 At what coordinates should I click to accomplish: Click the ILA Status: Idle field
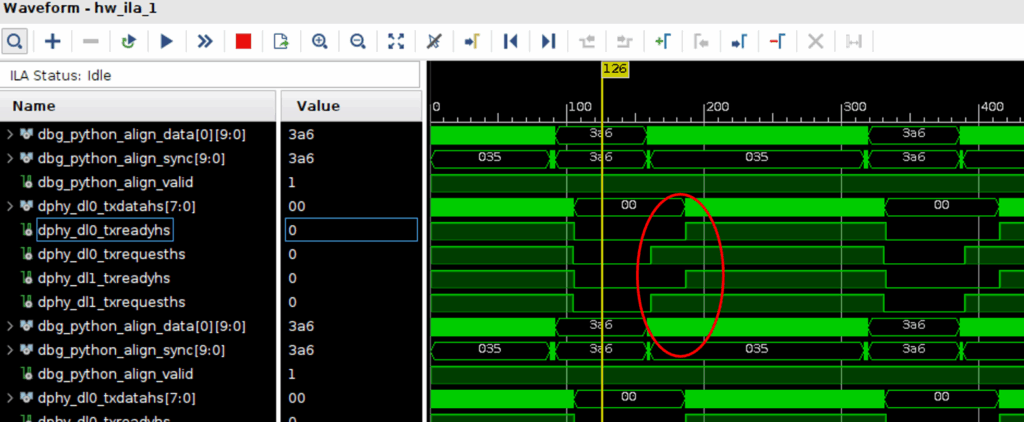coord(210,75)
